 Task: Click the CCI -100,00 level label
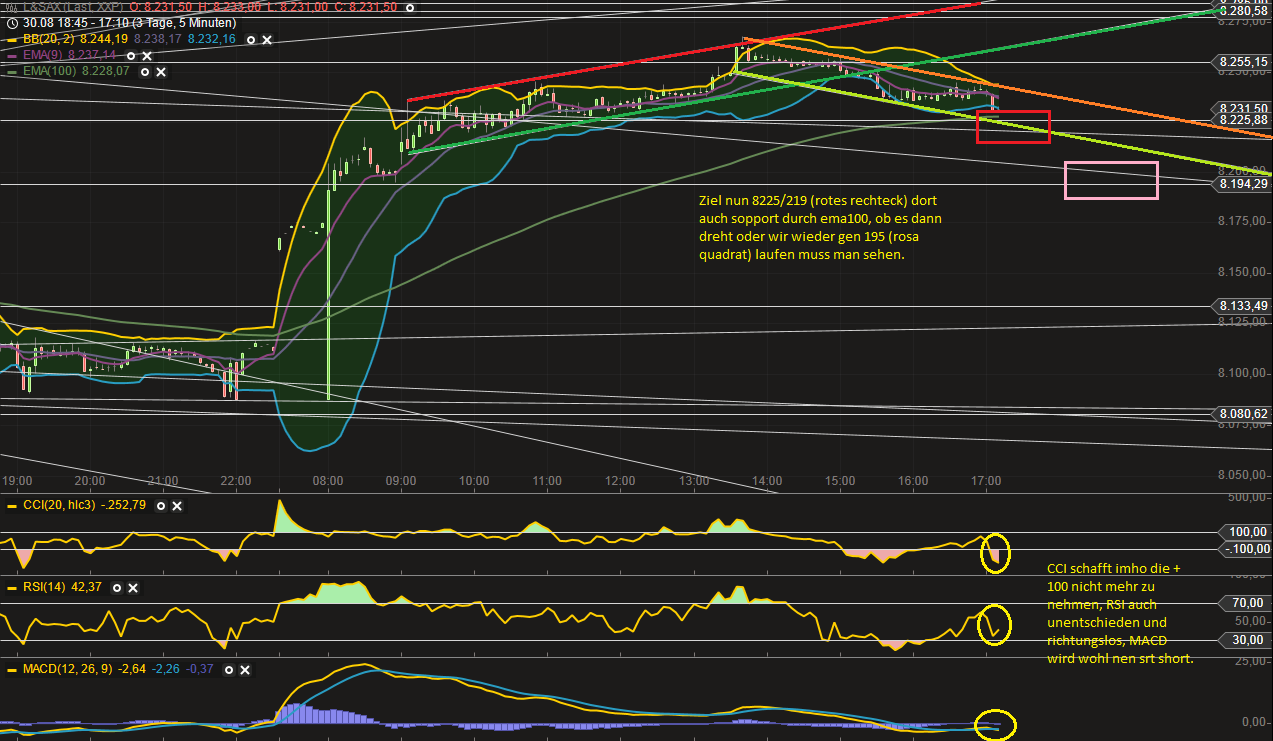pyautogui.click(x=1246, y=549)
